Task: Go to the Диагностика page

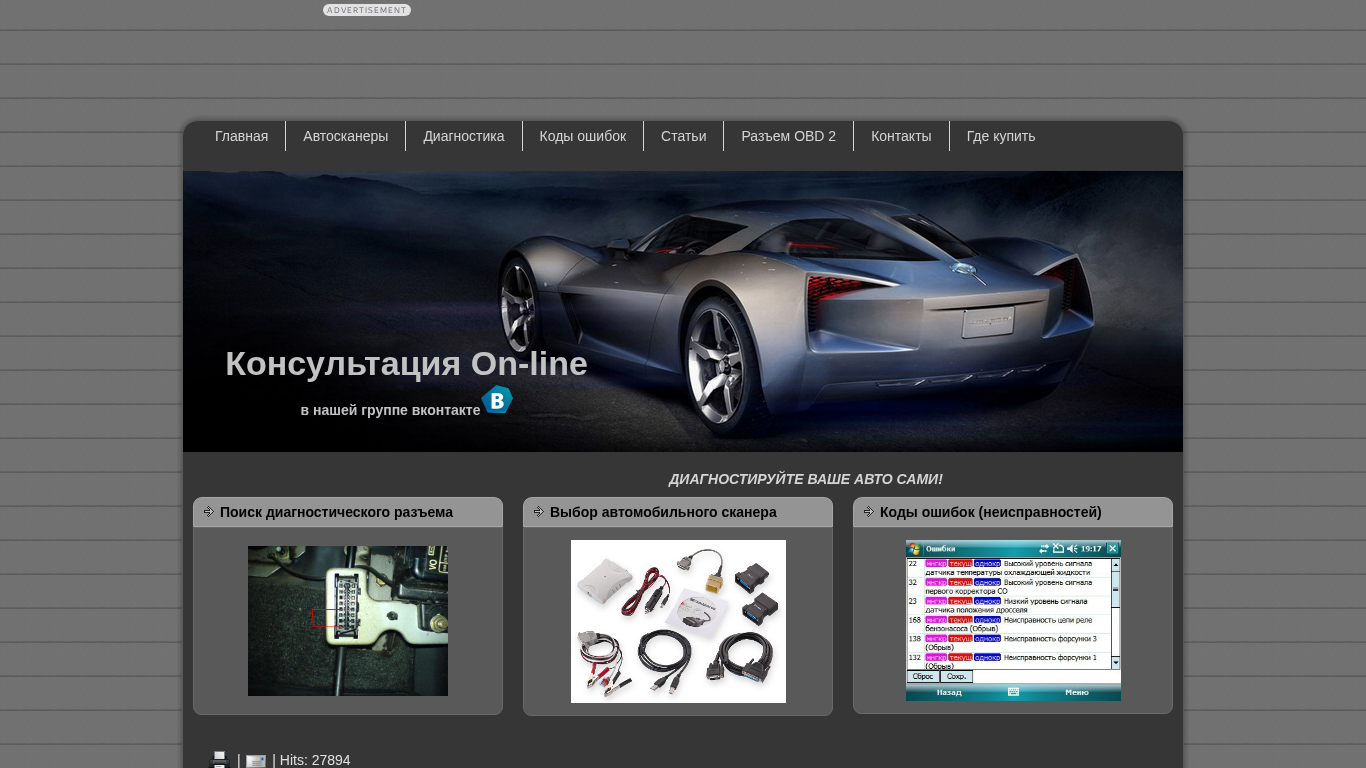Action: click(x=463, y=136)
